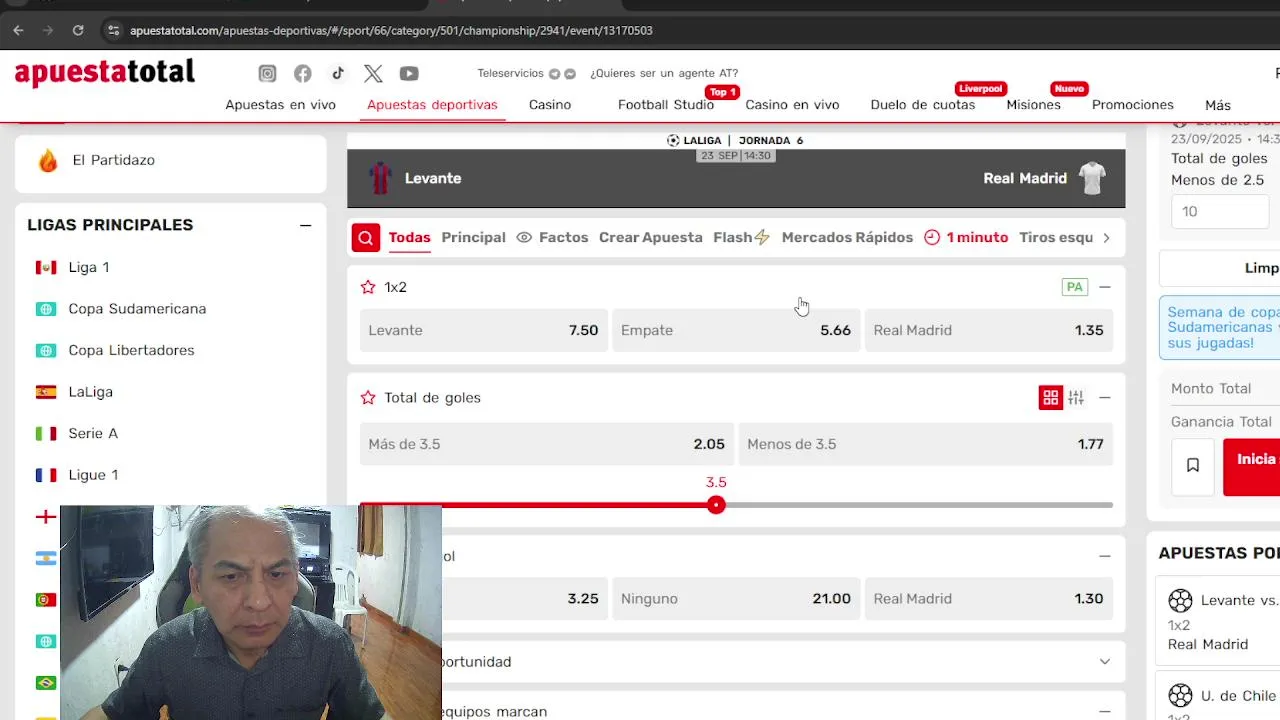Click the red search icon in market tabs
The image size is (1280, 720).
(x=366, y=238)
